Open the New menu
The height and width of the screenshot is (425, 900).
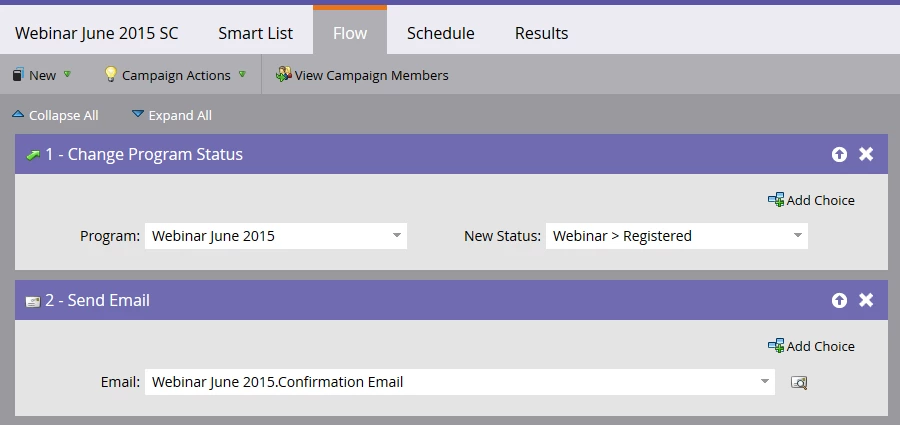coord(42,75)
